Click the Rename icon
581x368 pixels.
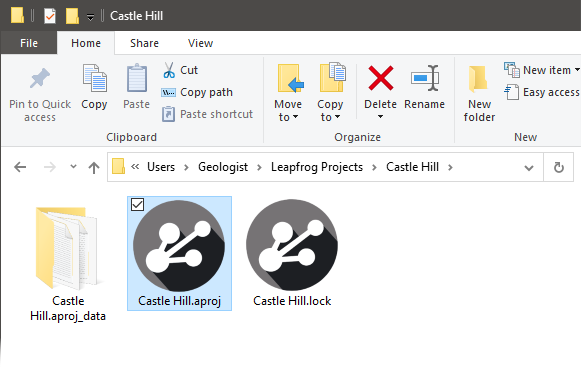[425, 78]
